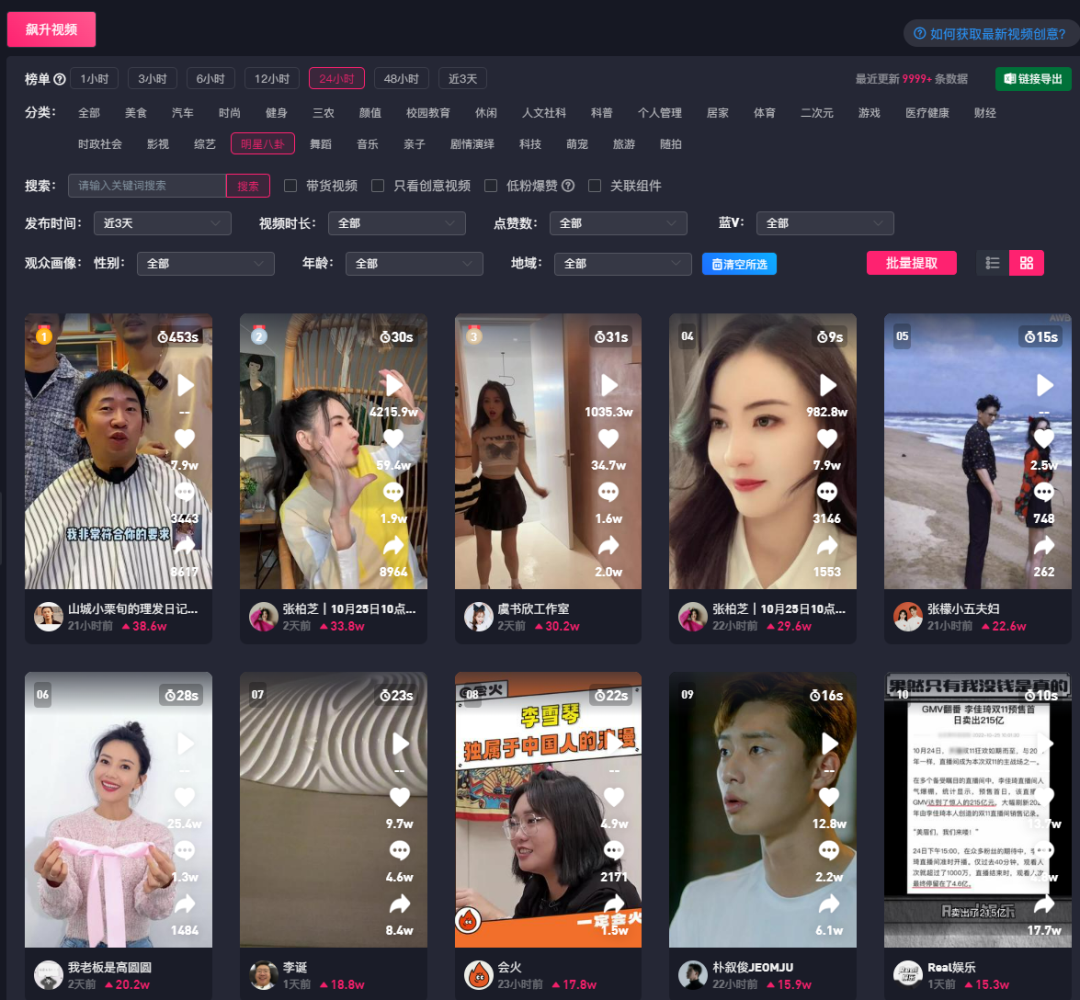Check the 只看创意视频 option

pos(378,186)
